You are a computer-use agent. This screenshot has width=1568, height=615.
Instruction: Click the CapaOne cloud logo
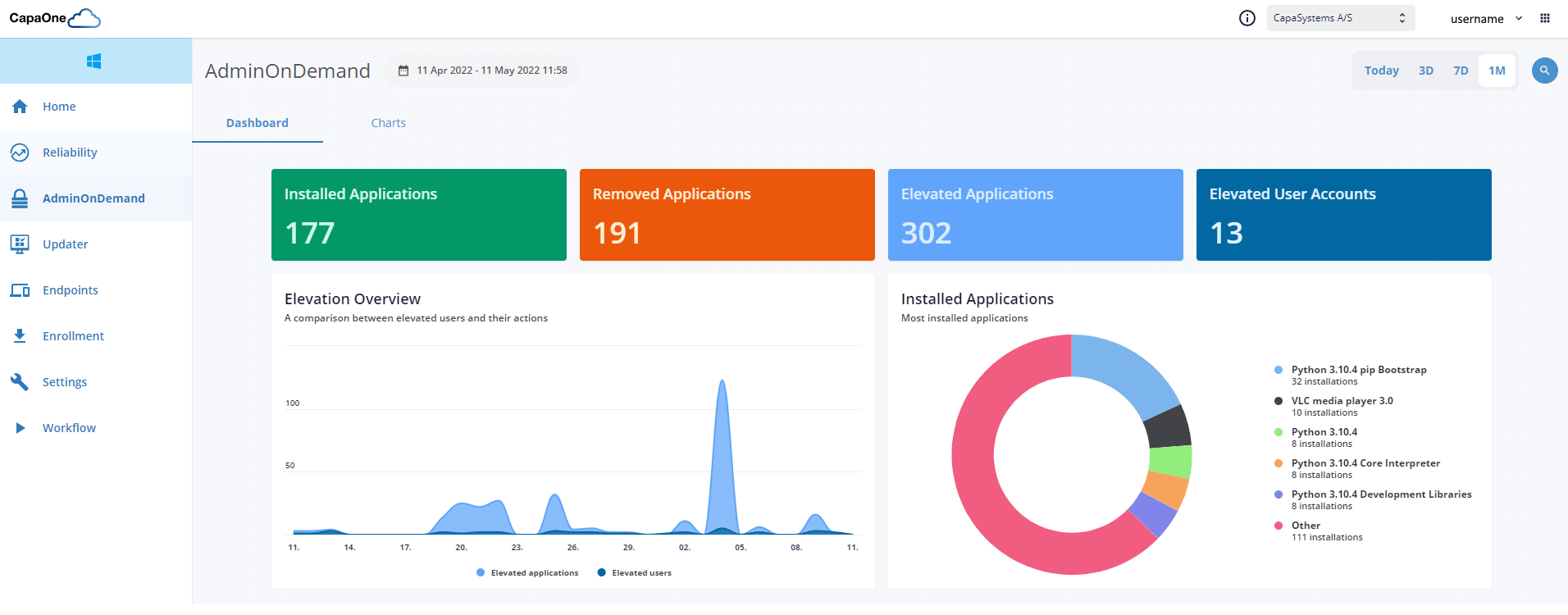[x=55, y=18]
